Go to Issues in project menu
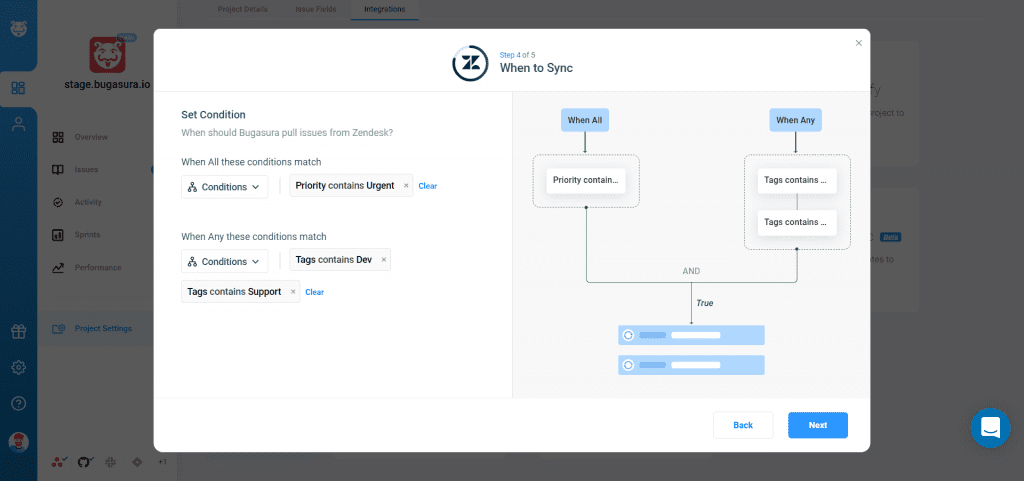This screenshot has height=481, width=1024. pyautogui.click(x=86, y=170)
